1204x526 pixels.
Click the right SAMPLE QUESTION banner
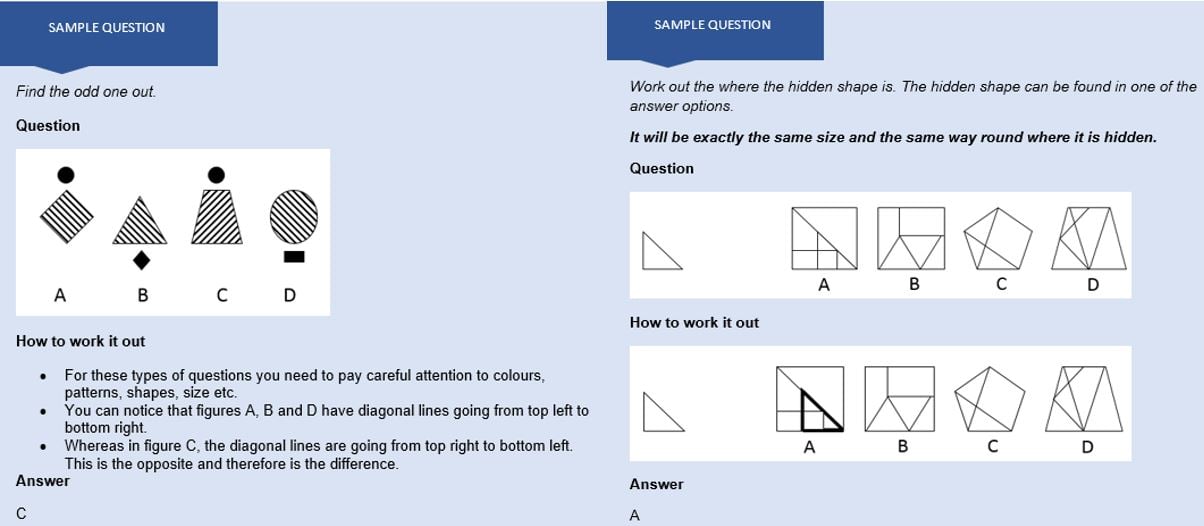(713, 25)
